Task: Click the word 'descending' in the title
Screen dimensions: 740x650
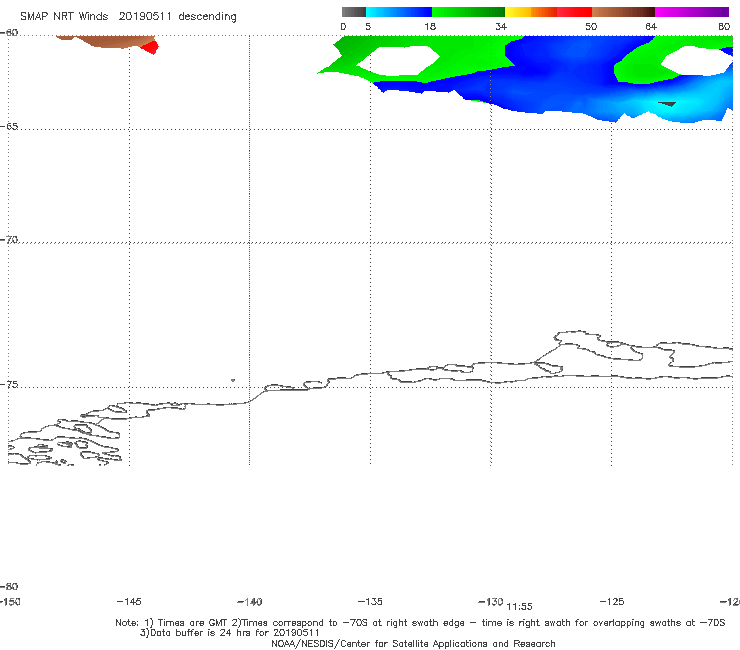Action: click(x=207, y=17)
